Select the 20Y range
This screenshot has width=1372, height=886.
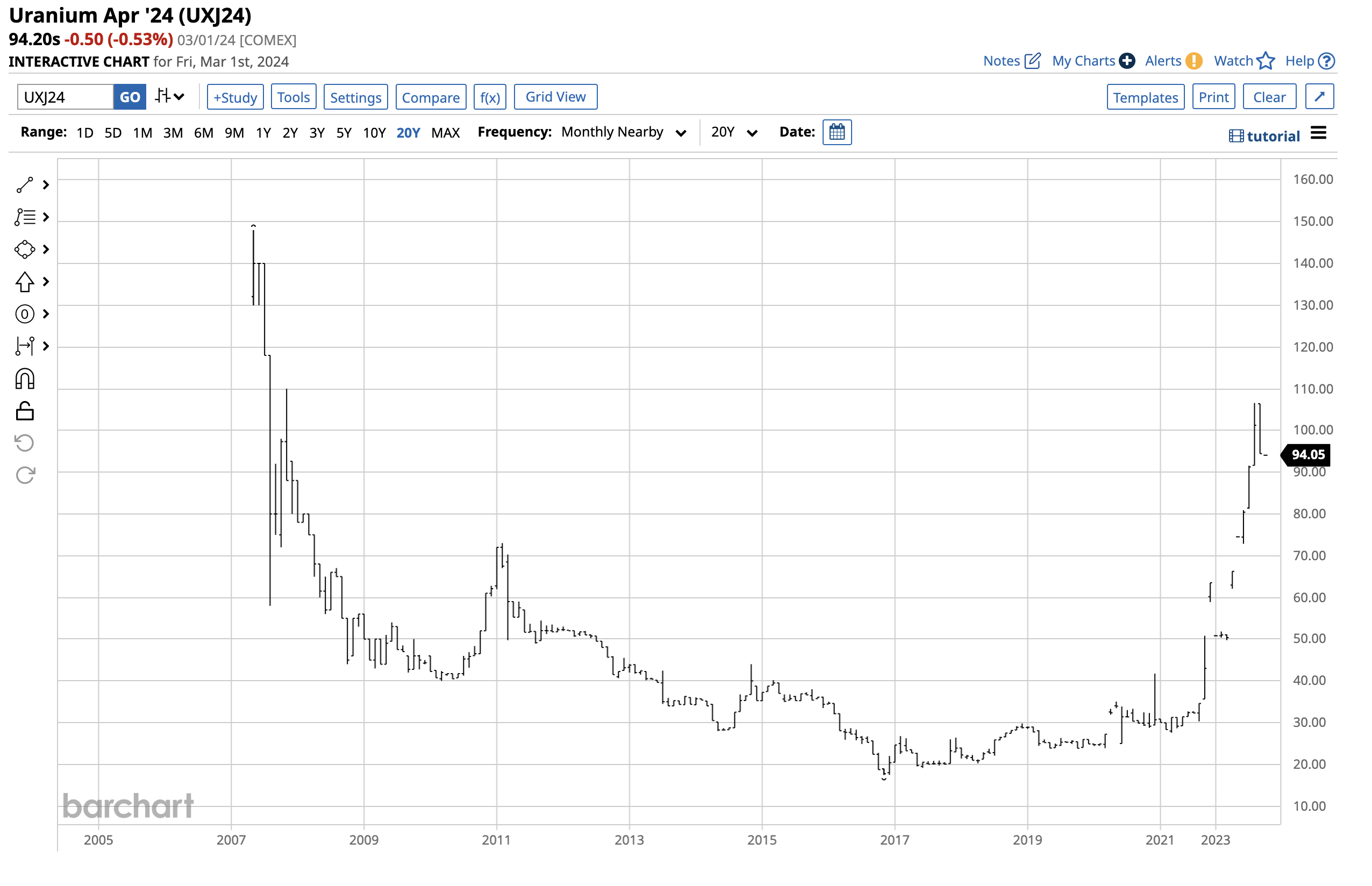coord(408,132)
